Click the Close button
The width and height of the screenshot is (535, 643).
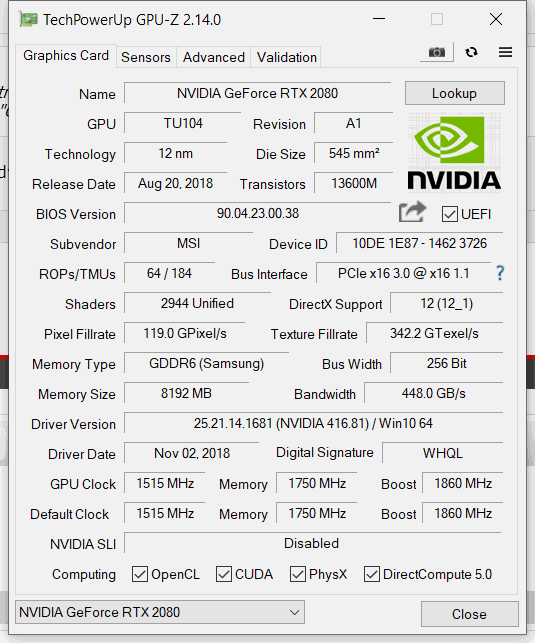coord(469,614)
